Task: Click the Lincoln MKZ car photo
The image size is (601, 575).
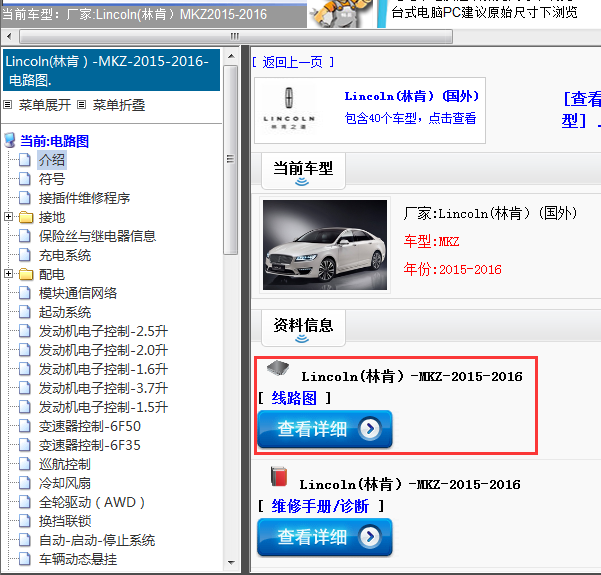Action: click(325, 245)
